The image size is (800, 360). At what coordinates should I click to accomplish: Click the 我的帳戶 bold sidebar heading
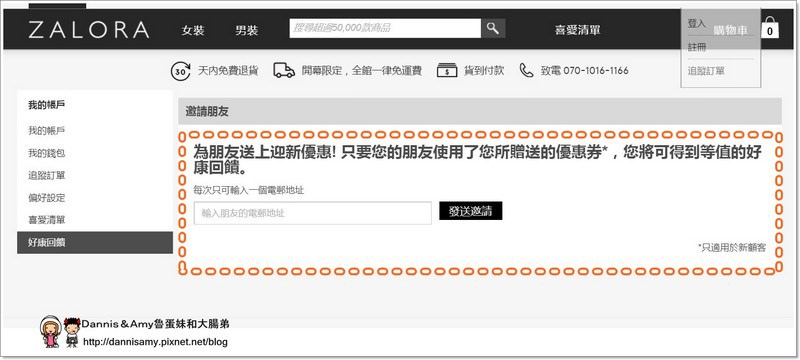pos(46,105)
